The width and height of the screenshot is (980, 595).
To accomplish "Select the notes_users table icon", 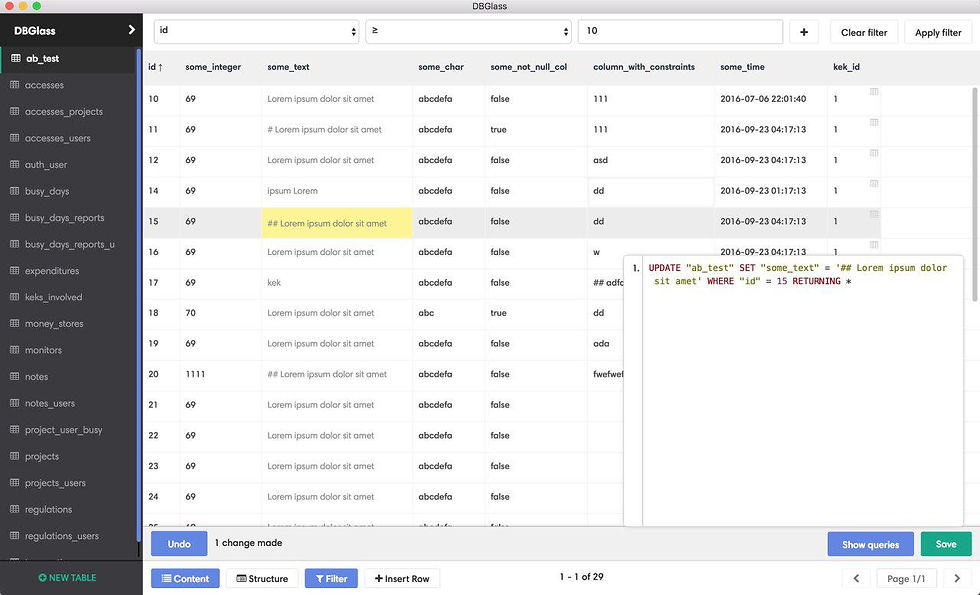I will pyautogui.click(x=14, y=403).
